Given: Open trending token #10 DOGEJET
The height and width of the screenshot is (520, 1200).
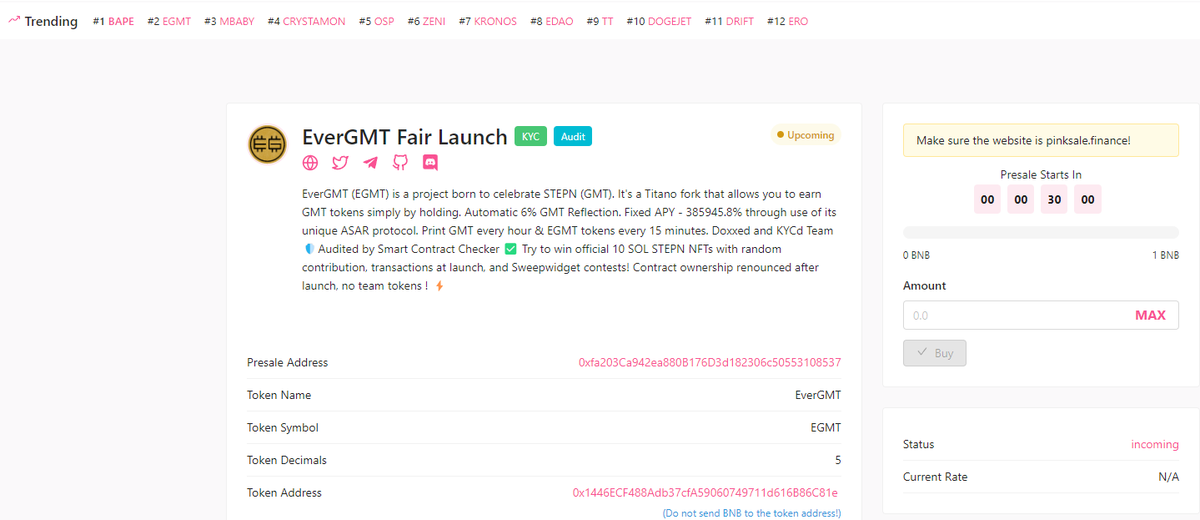Looking at the screenshot, I should [x=660, y=21].
